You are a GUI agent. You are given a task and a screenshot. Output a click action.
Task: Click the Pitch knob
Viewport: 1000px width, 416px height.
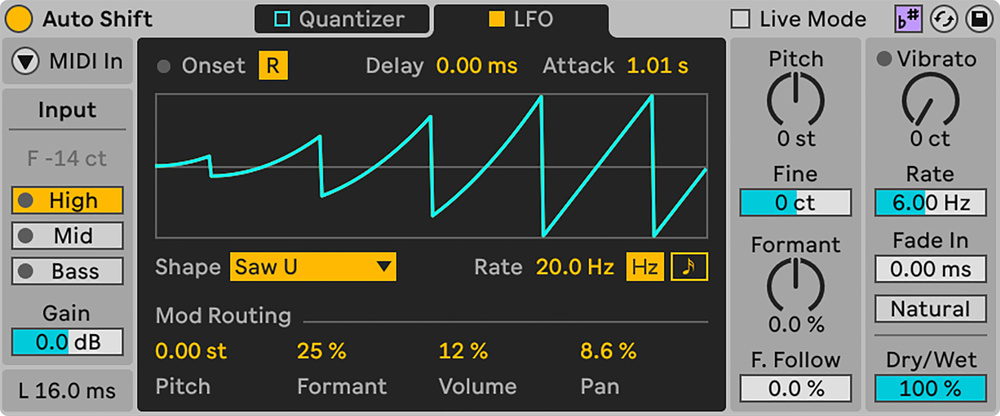795,101
